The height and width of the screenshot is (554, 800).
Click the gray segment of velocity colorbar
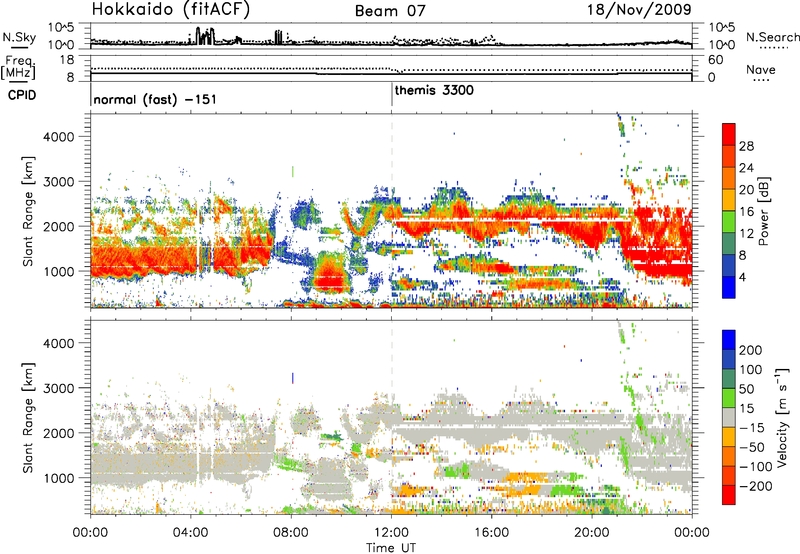click(x=729, y=418)
